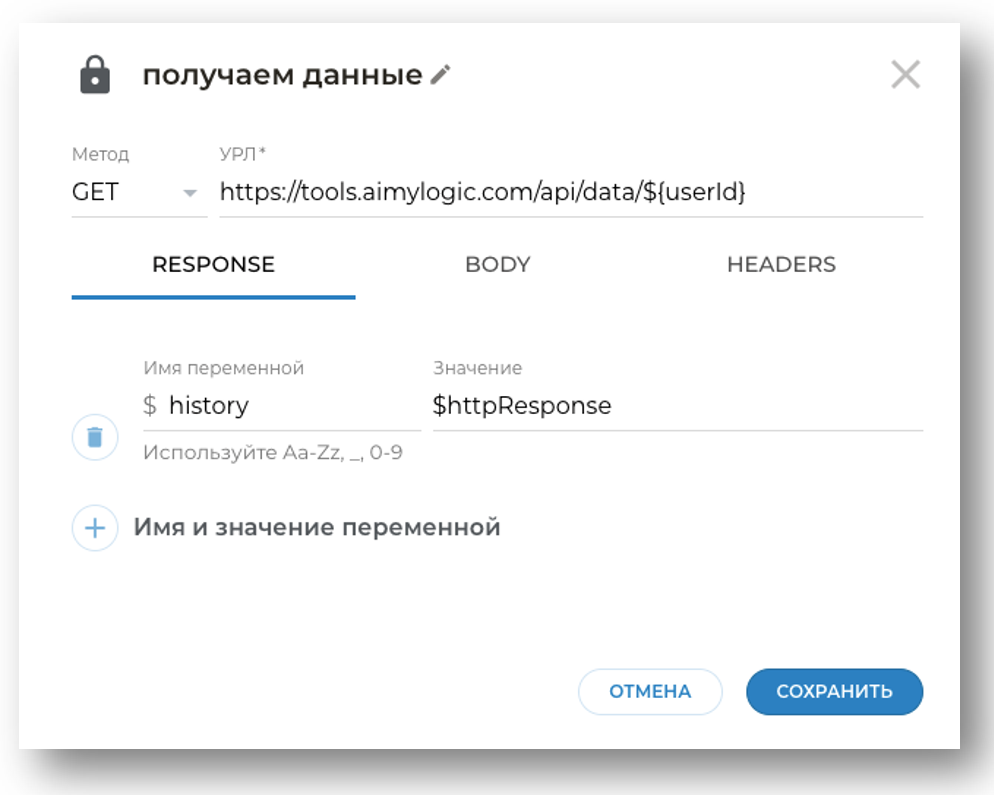
Task: Go to the HEADERS tab
Action: click(x=781, y=265)
